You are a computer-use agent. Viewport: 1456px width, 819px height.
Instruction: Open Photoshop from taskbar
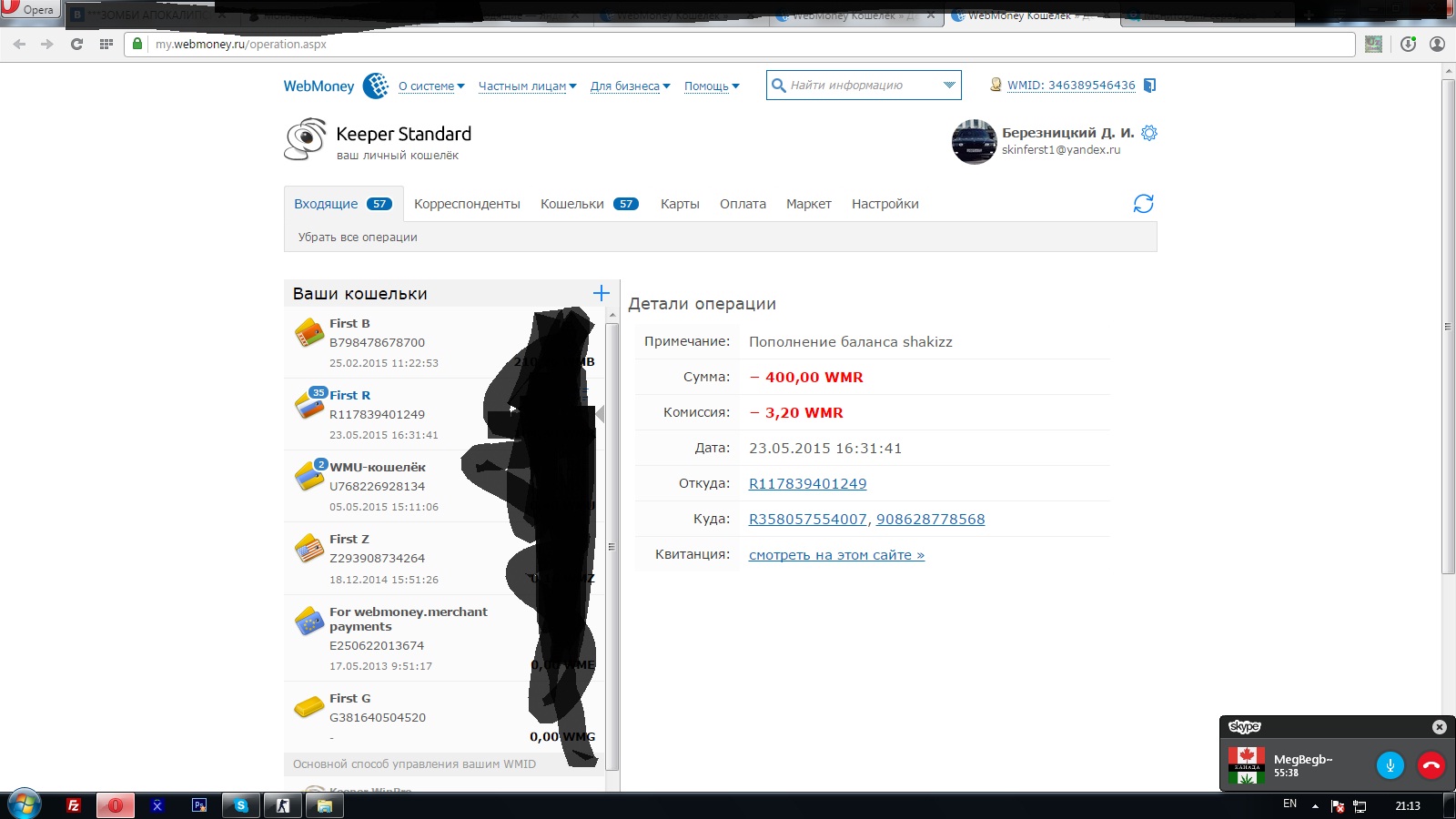tap(199, 805)
